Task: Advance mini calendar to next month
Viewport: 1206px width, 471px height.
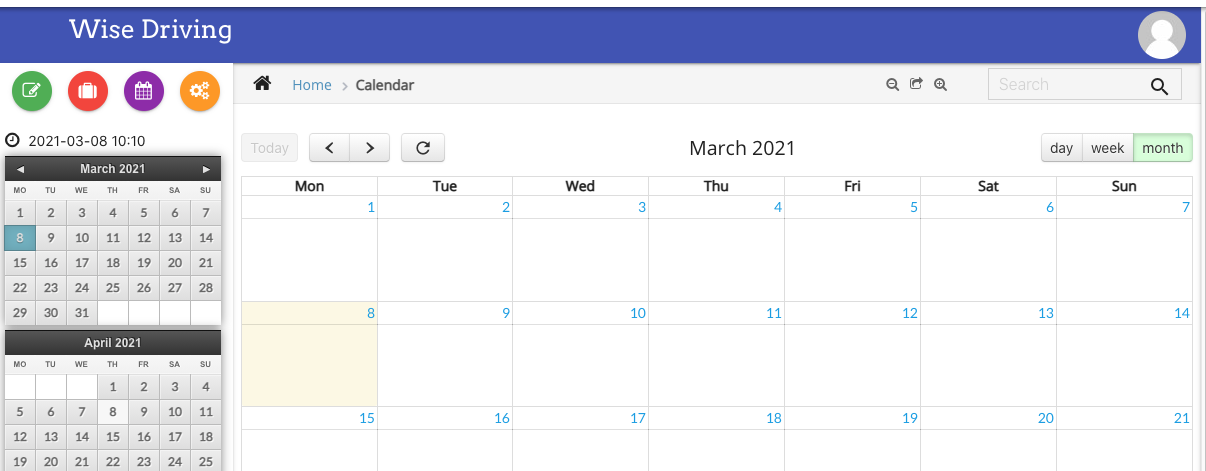Action: [x=206, y=169]
